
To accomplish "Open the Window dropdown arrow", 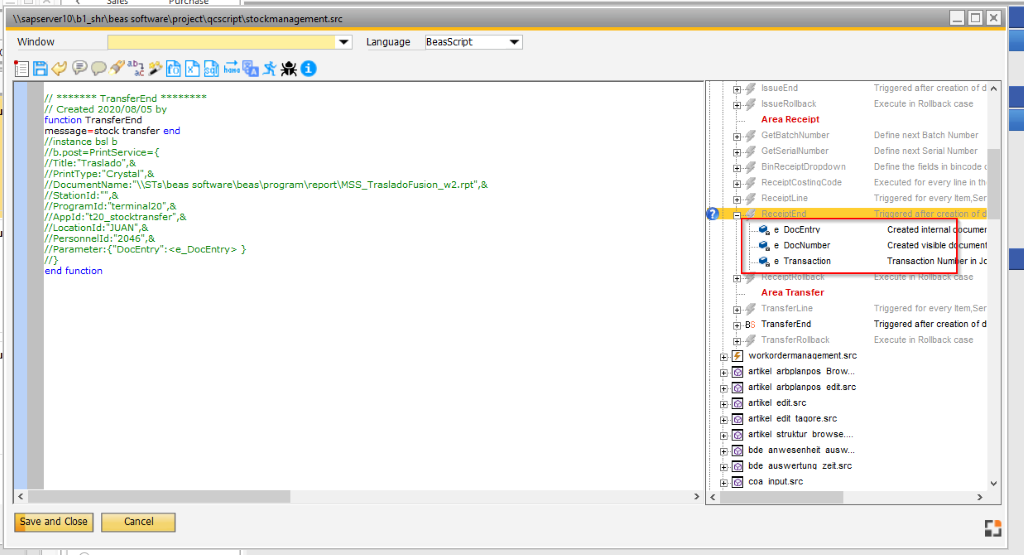I will [x=344, y=42].
